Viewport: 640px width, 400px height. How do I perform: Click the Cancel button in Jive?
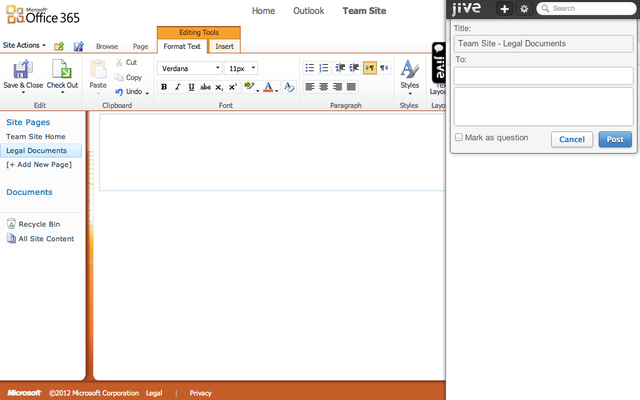pos(572,139)
